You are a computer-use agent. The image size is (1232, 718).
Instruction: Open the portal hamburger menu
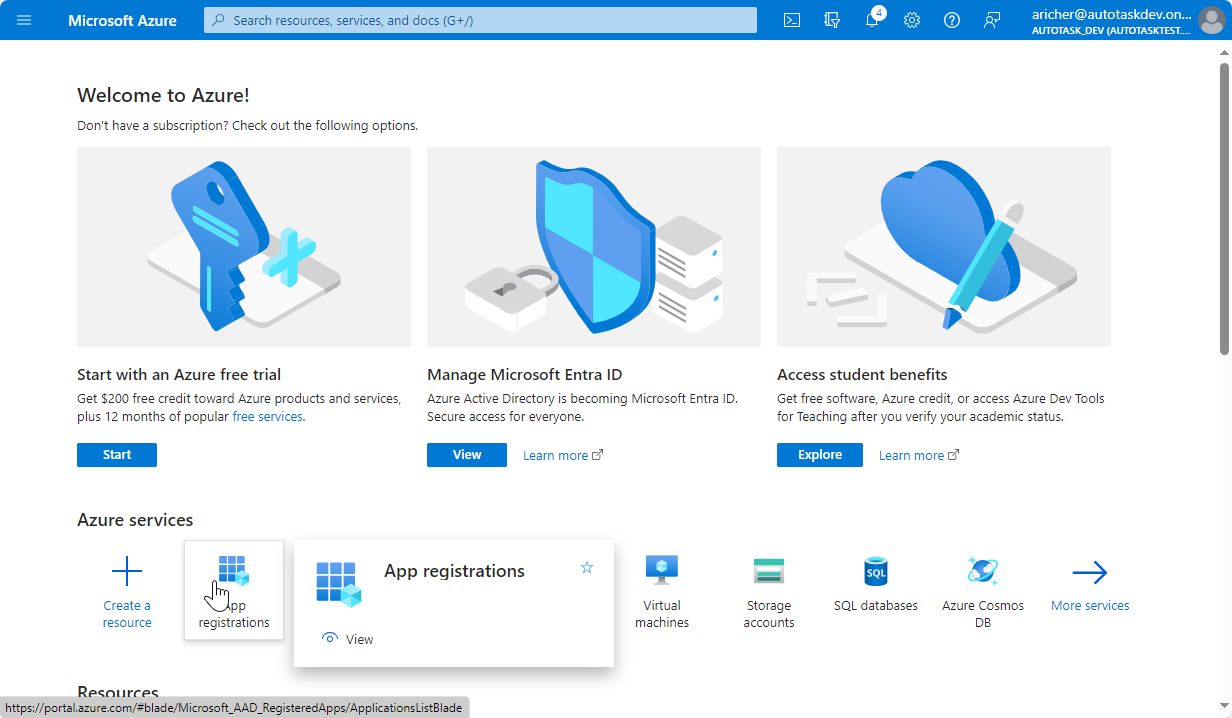24,20
